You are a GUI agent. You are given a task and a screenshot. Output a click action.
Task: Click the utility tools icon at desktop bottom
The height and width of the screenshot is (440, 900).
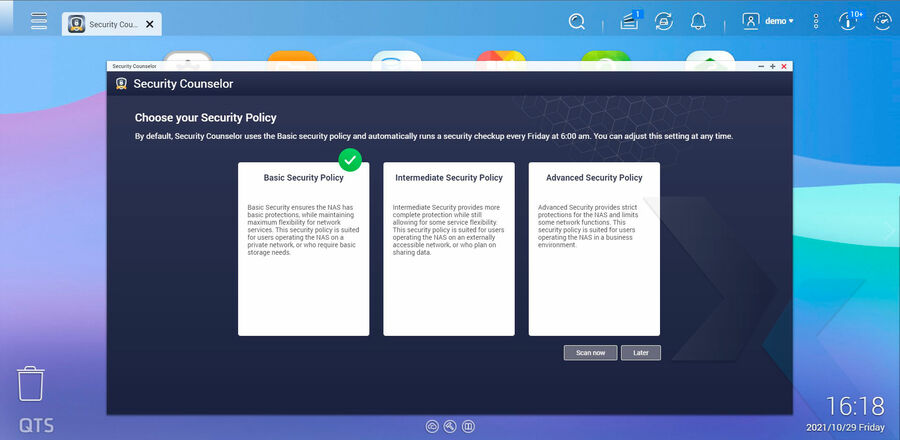click(450, 426)
